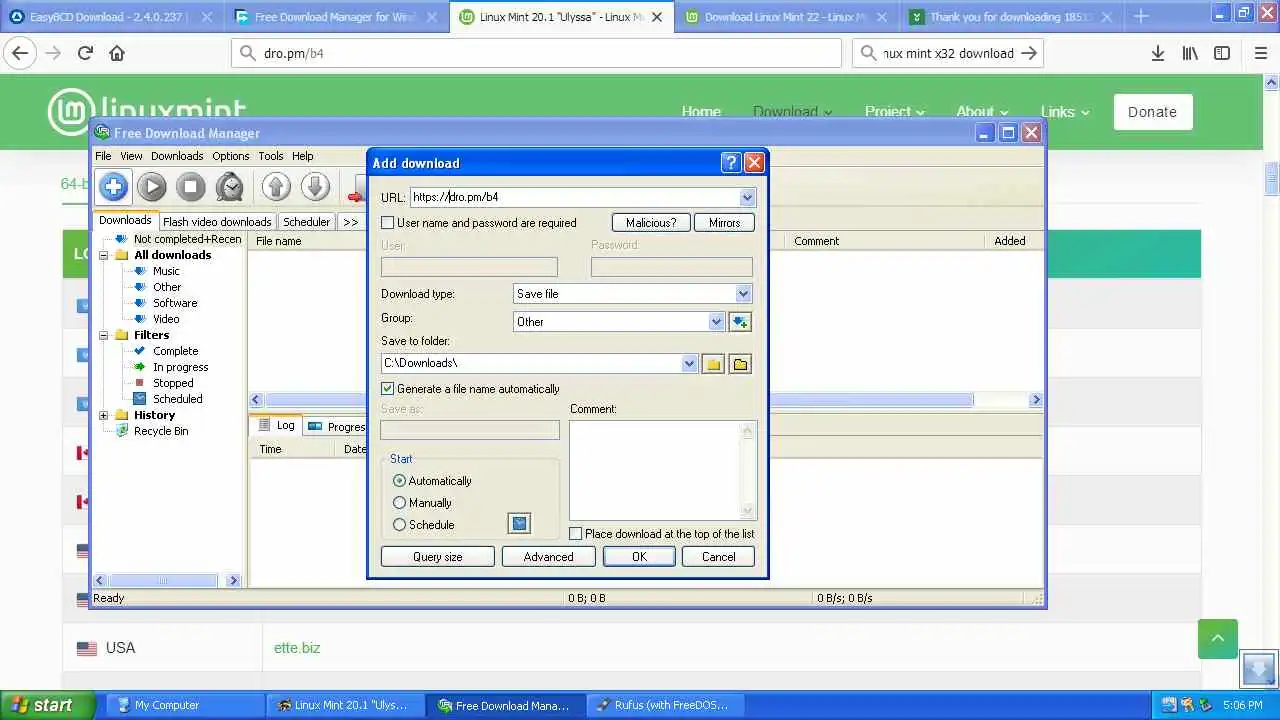Open the Group dropdown showing Other
The height and width of the screenshot is (720, 1280).
coord(716,321)
